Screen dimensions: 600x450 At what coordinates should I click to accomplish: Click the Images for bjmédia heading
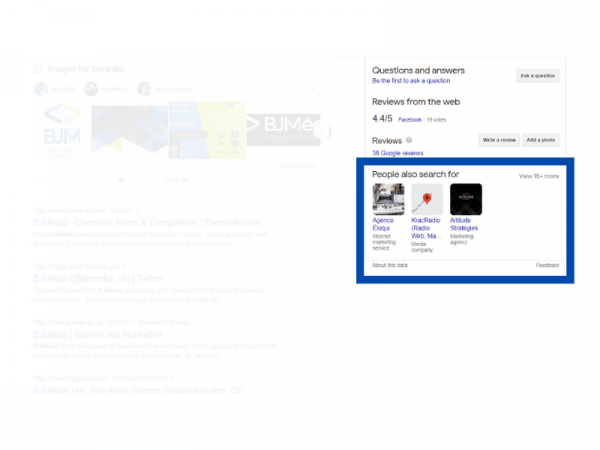tap(85, 69)
